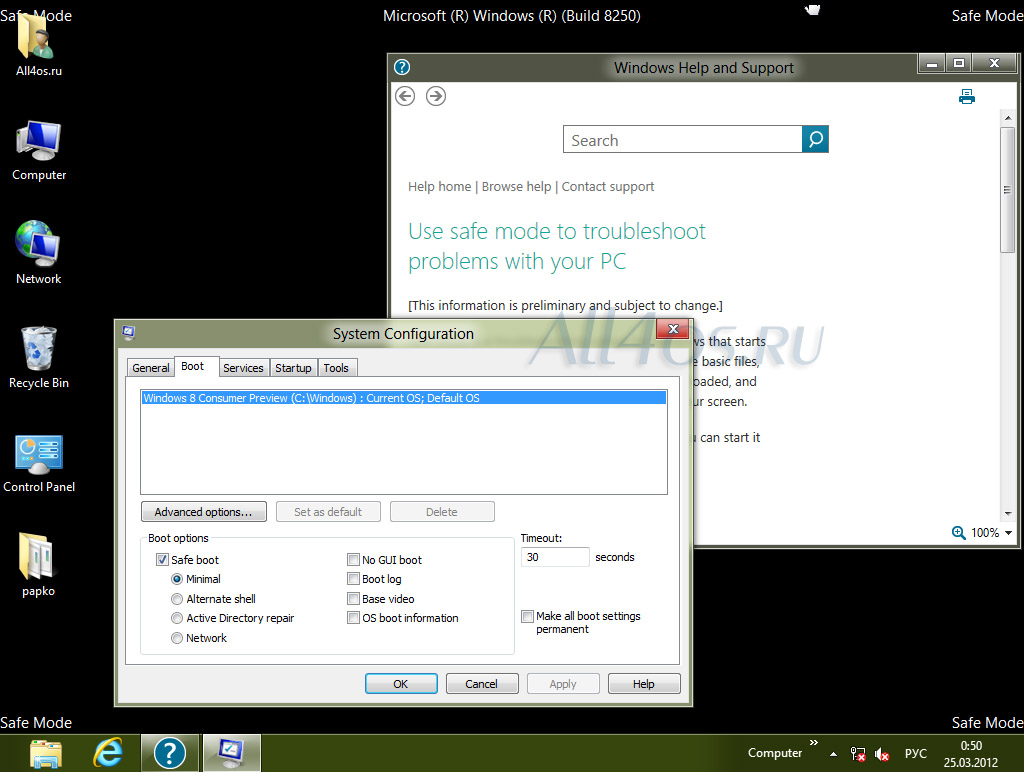Select the Windows 8 Consumer Preview boot entry
This screenshot has height=772, width=1024.
pos(404,398)
